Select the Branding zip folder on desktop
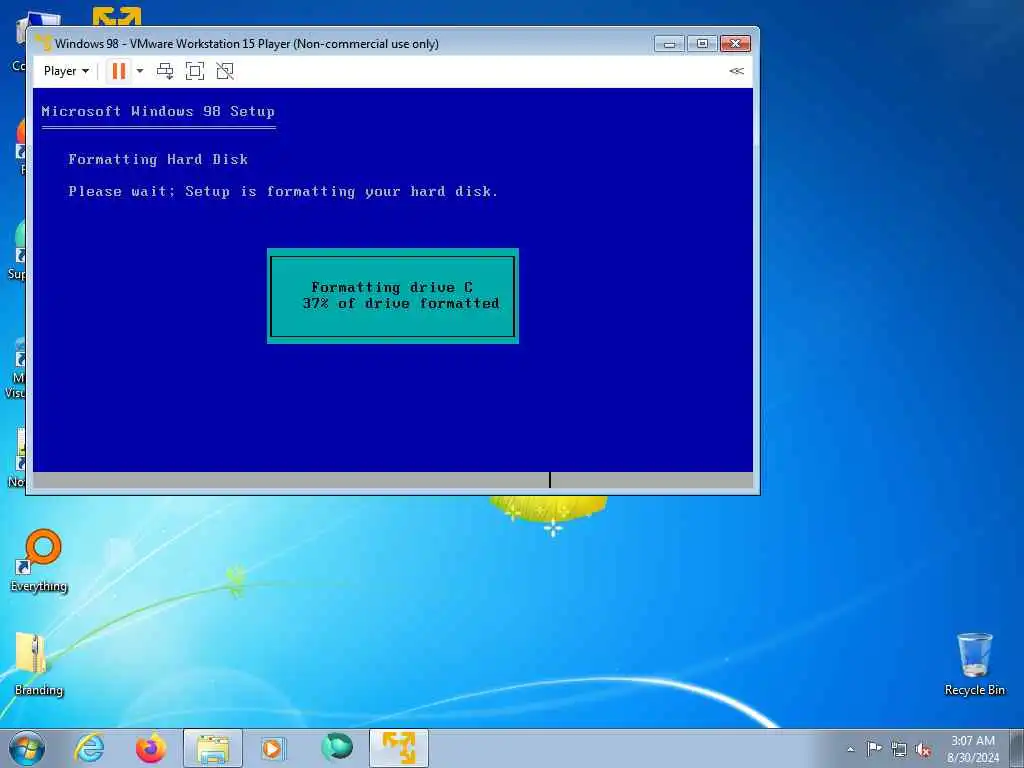This screenshot has width=1024, height=768. click(38, 664)
